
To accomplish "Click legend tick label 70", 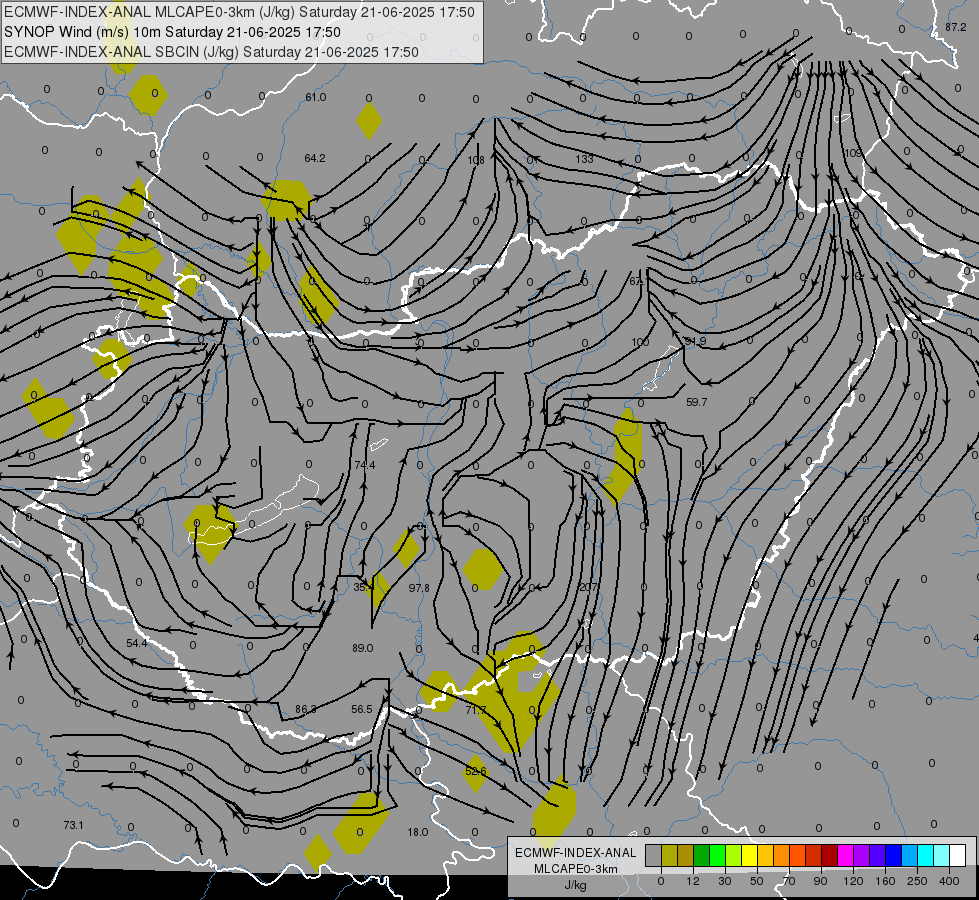I will coord(789,881).
